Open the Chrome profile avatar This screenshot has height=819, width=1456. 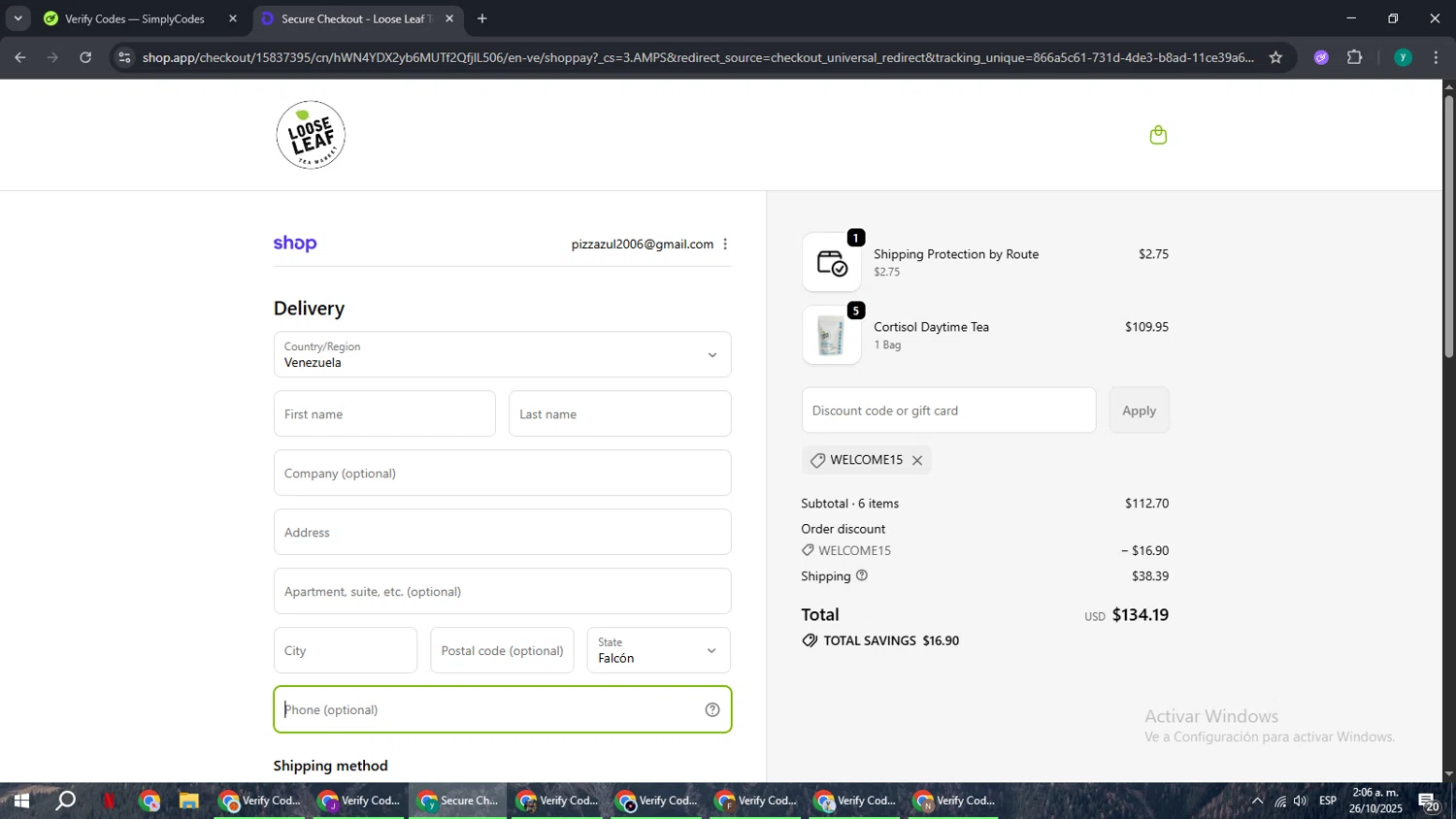[1403, 57]
